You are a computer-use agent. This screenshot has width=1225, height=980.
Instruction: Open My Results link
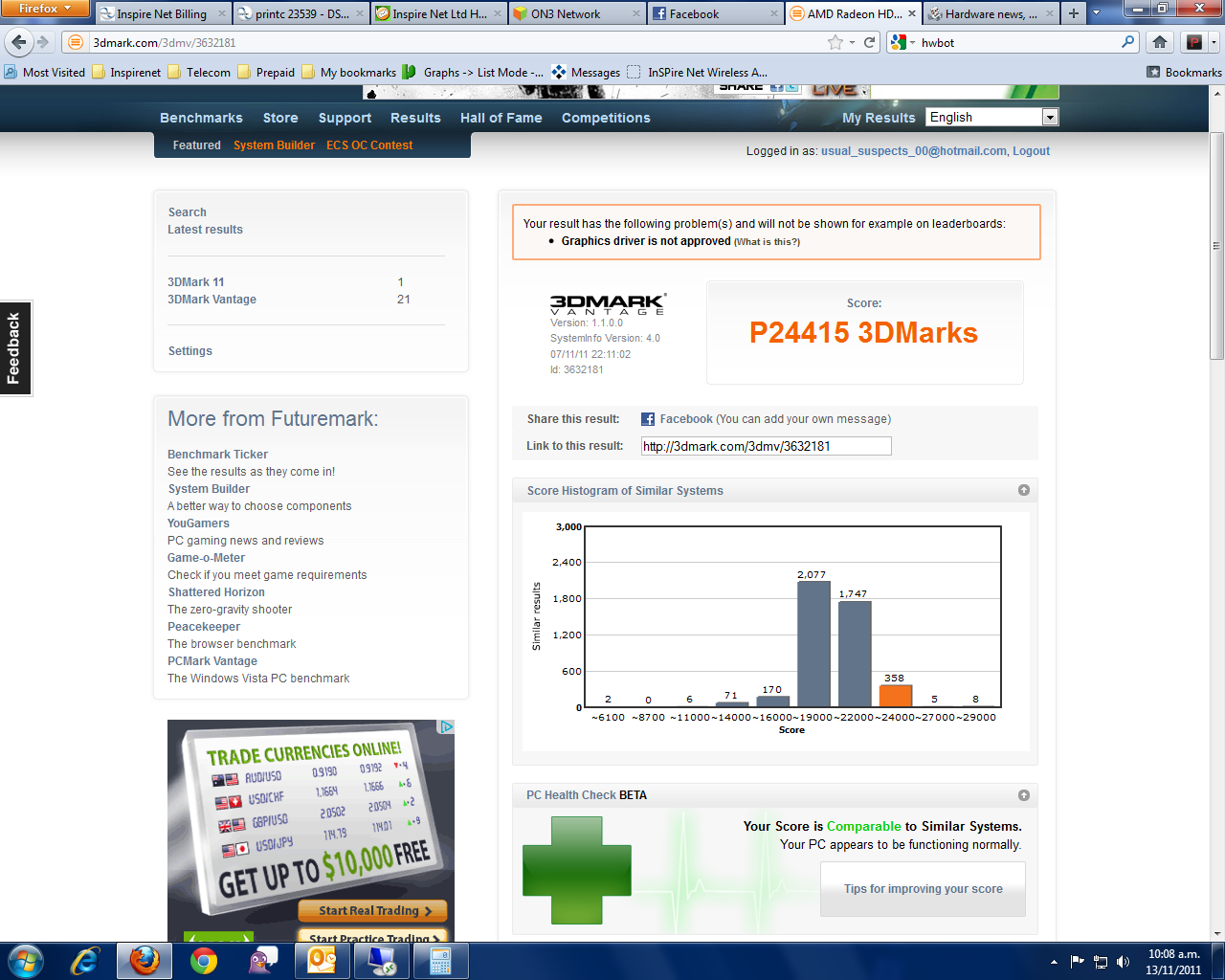coord(879,118)
